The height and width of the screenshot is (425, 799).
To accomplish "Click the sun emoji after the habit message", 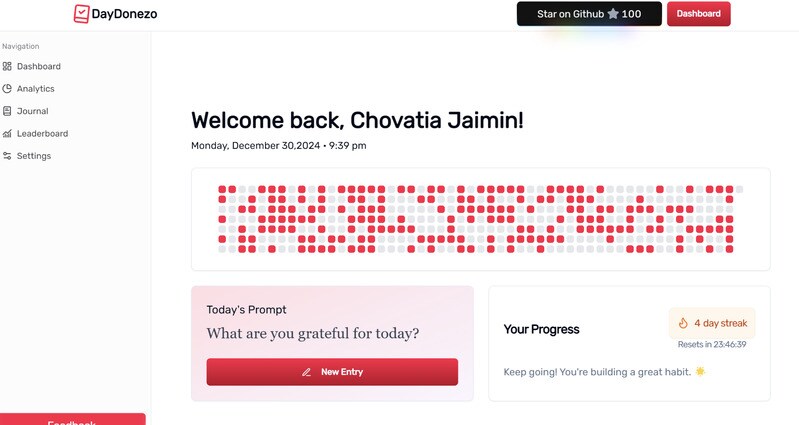I will coord(700,372).
